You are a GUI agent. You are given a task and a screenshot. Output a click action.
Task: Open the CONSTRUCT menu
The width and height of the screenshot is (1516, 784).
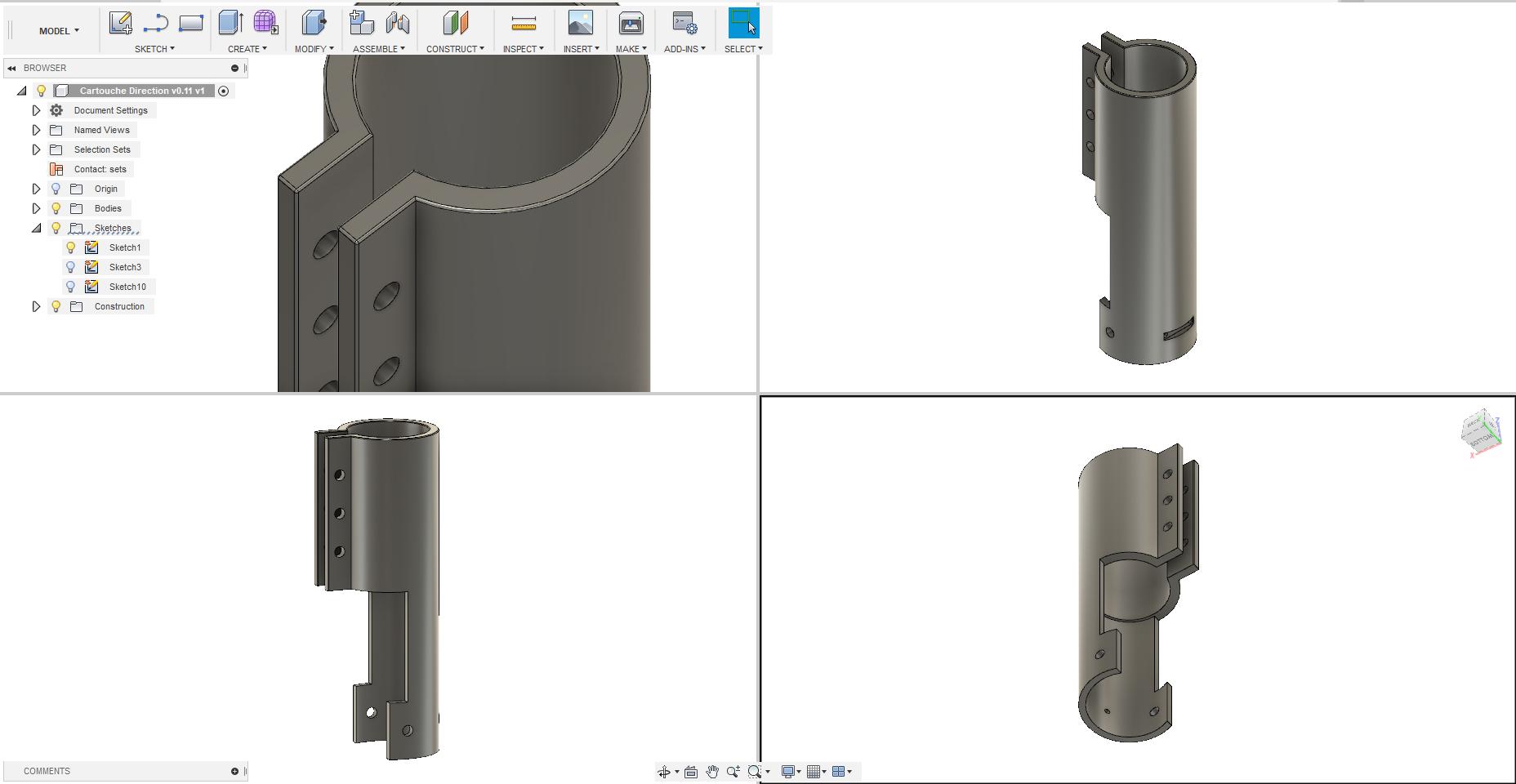coord(455,49)
